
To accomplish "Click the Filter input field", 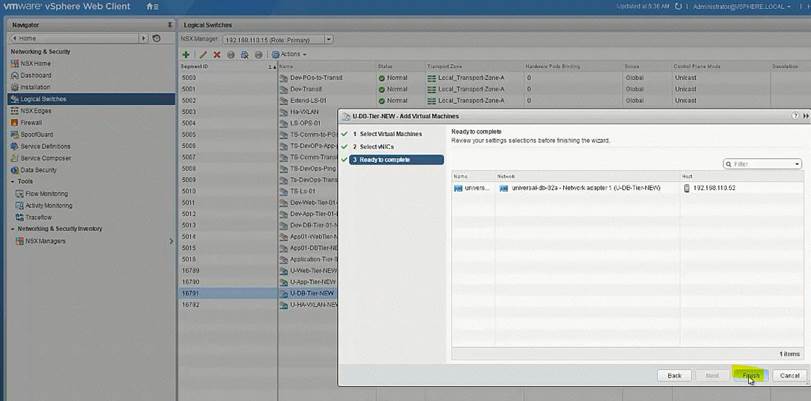I will 760,164.
